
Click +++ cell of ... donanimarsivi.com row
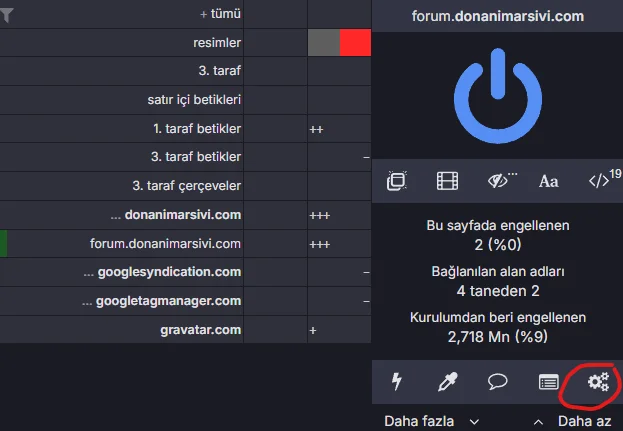[x=339, y=215]
